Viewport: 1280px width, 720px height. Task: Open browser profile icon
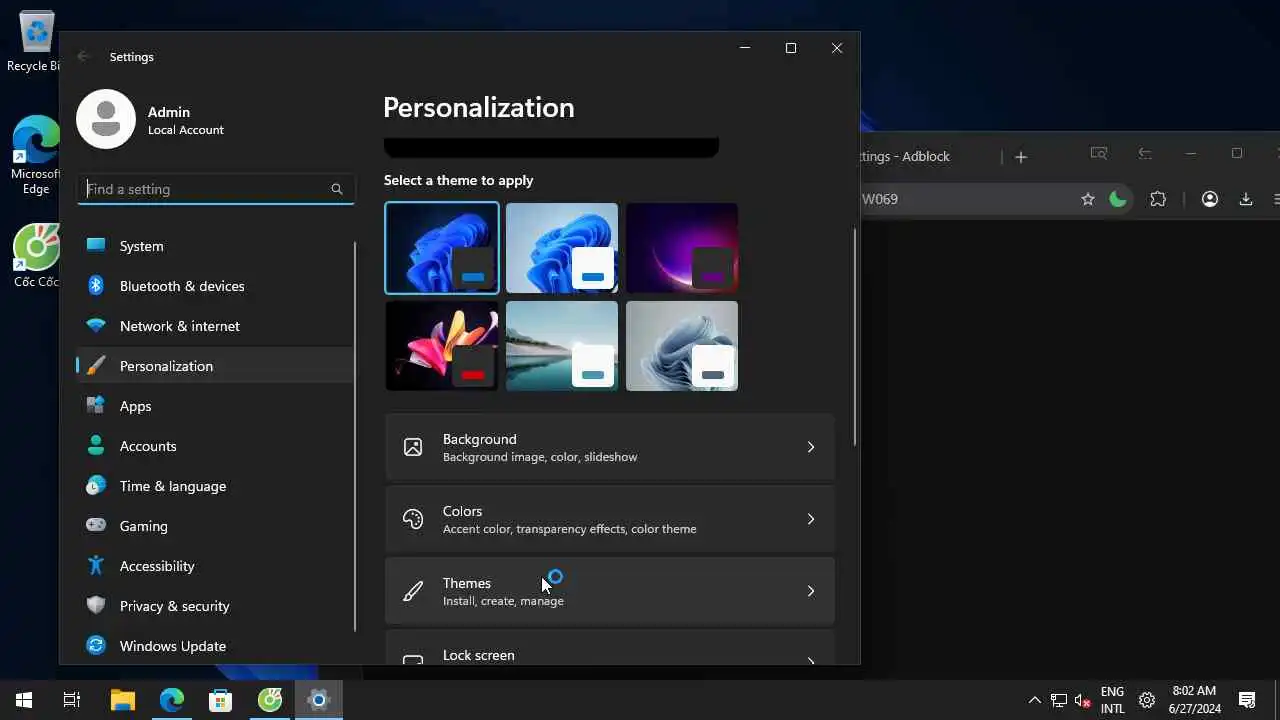coord(1210,199)
